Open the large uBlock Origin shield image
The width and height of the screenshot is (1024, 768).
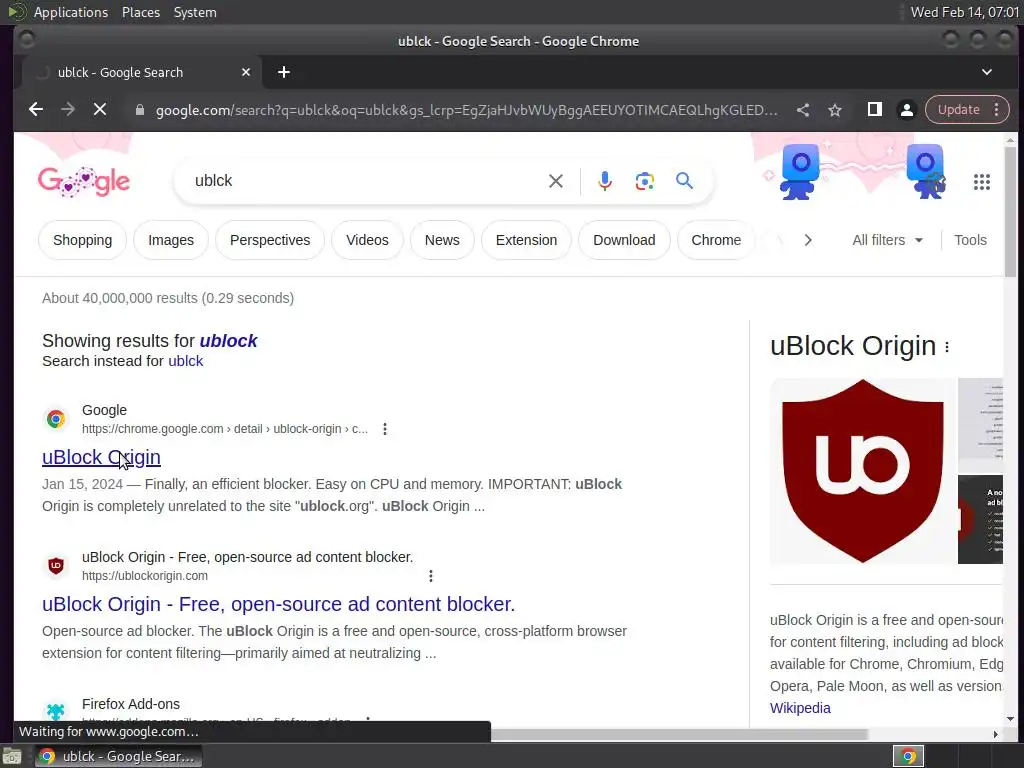pos(863,471)
